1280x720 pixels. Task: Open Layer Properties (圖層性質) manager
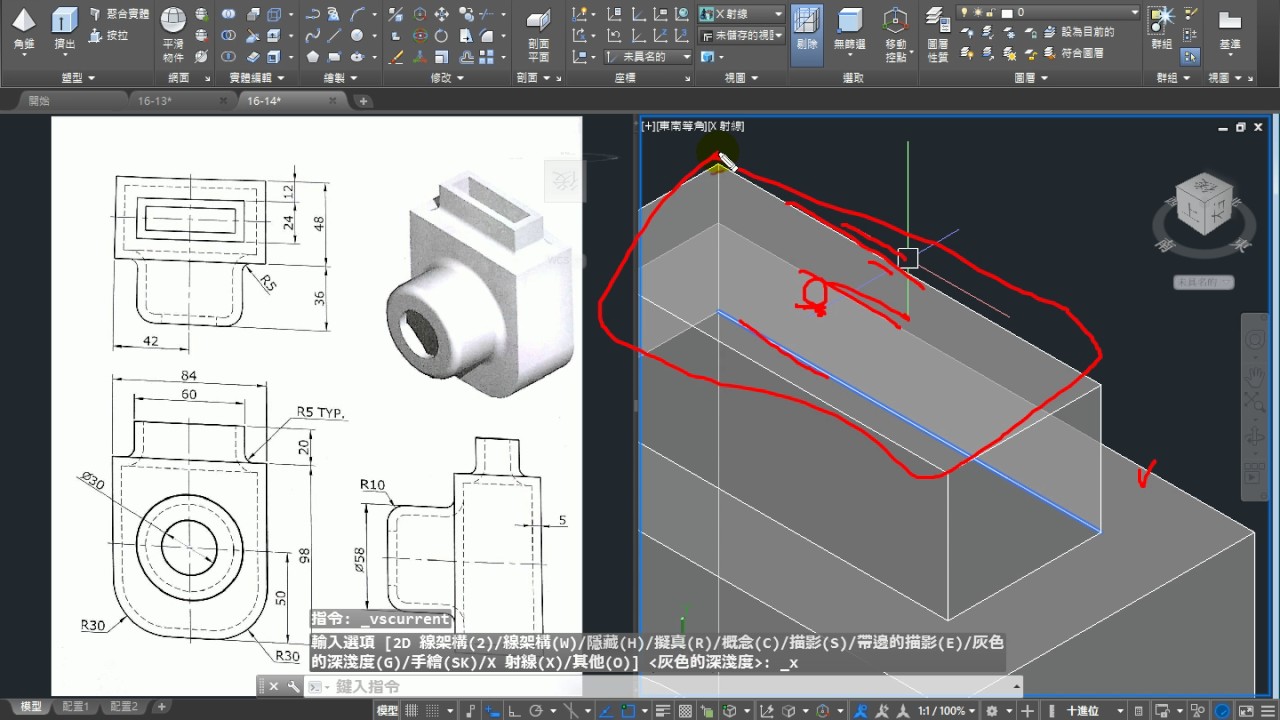coord(937,34)
